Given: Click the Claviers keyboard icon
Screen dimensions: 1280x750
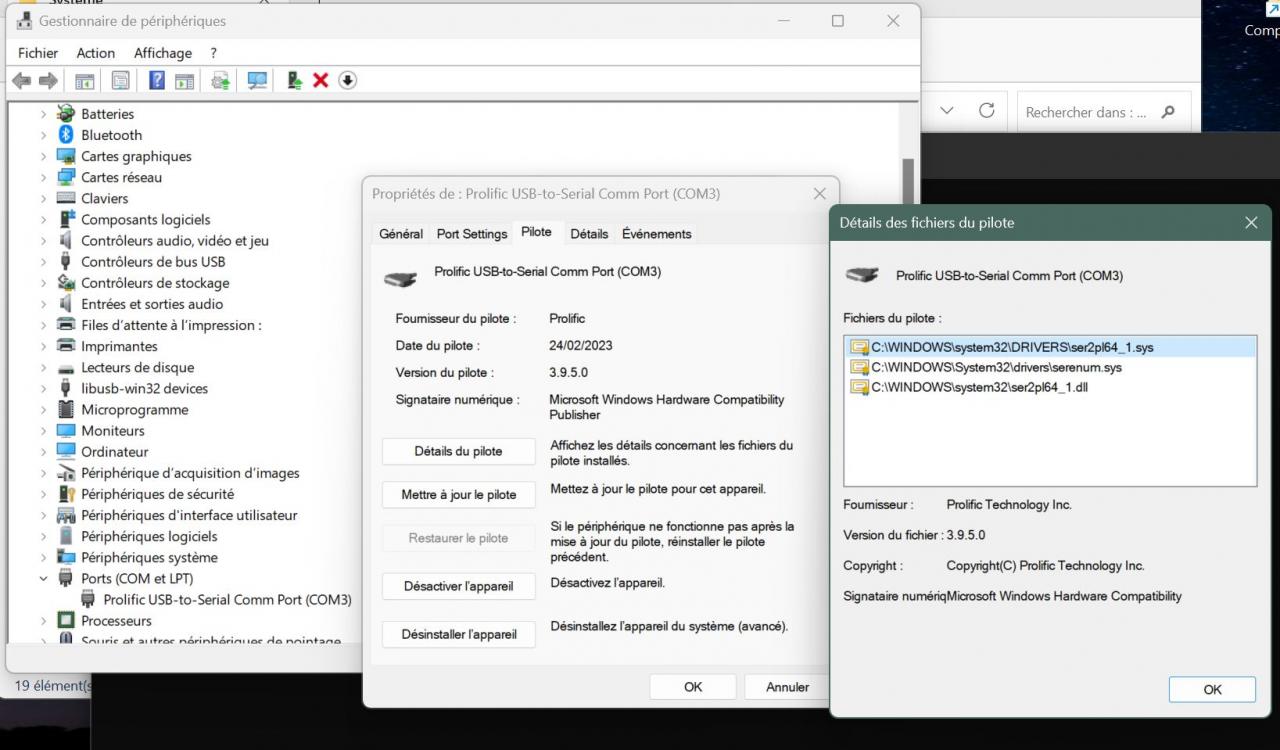Looking at the screenshot, I should [66, 198].
